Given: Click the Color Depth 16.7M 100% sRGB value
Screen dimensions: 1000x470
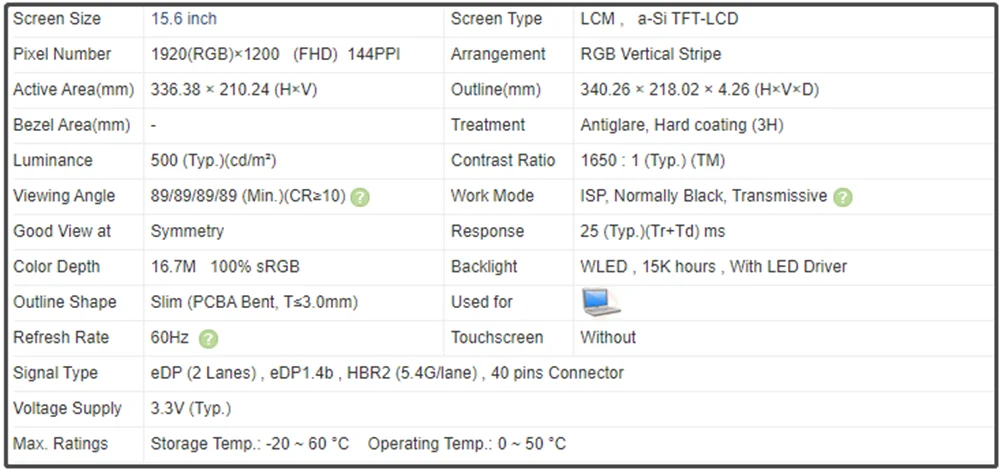Looking at the screenshot, I should click(225, 267).
